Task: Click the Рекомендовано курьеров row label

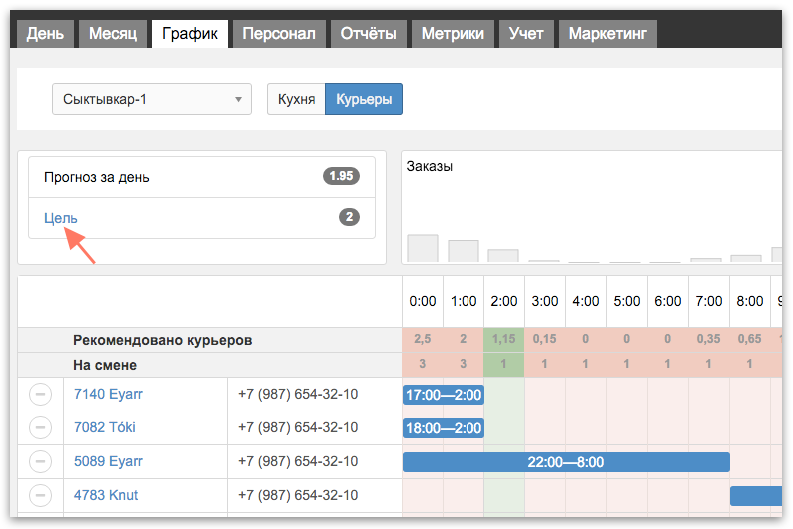Action: 162,340
